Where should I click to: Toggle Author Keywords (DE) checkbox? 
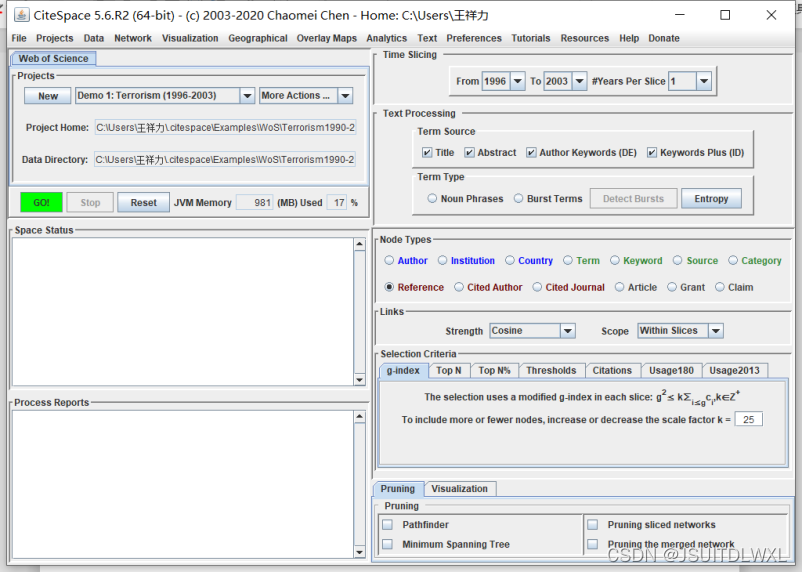pyautogui.click(x=531, y=152)
